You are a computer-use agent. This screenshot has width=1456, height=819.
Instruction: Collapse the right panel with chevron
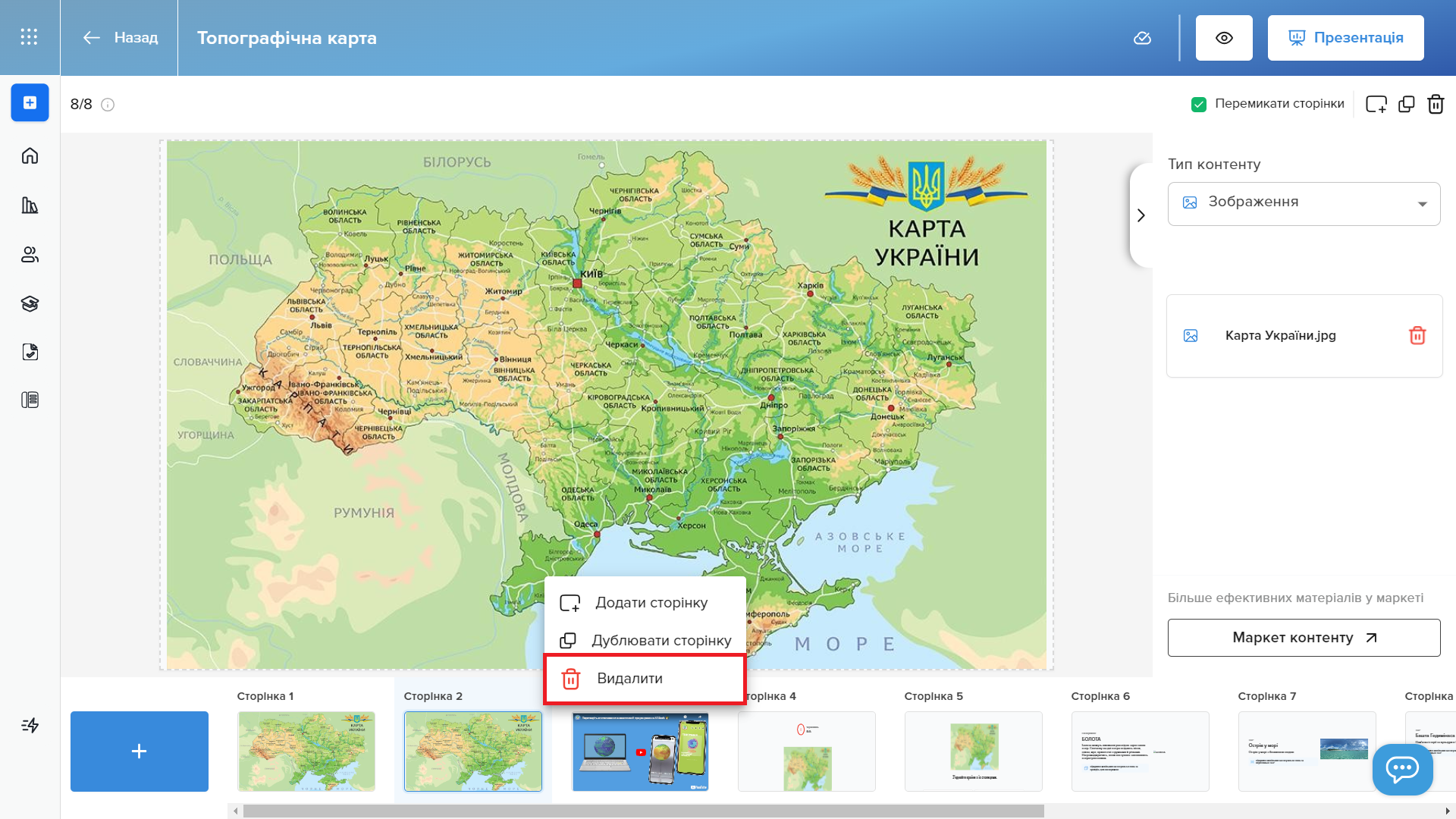click(x=1141, y=215)
